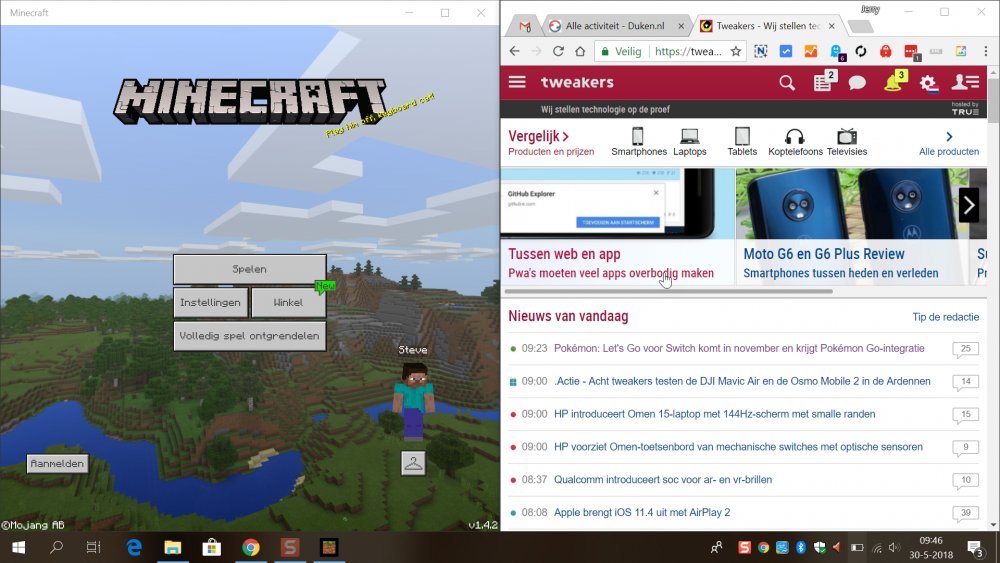Launch Microsoft Edge from the taskbar
Screen dimensions: 1000x563
coord(134,547)
